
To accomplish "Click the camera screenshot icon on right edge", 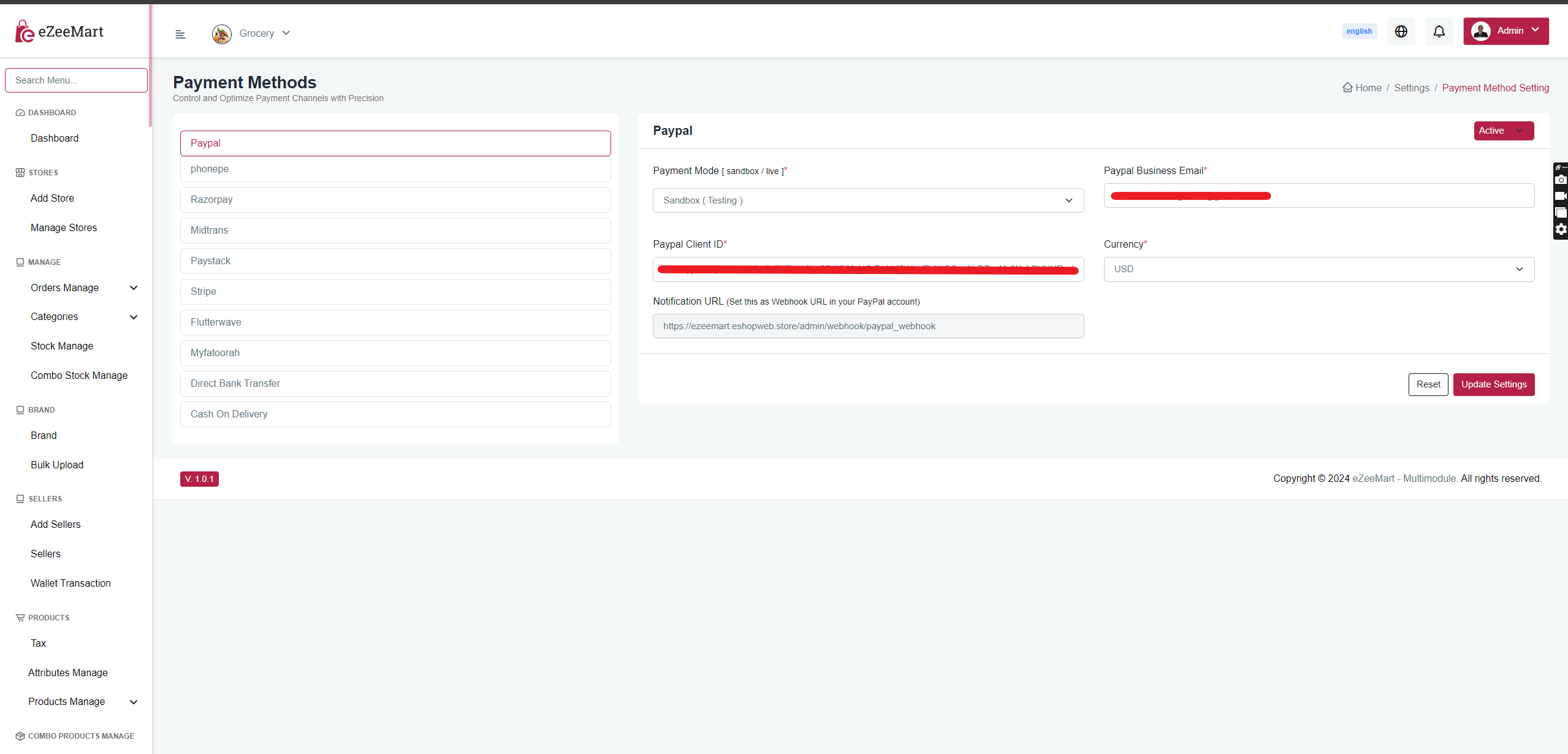I will 1561,180.
